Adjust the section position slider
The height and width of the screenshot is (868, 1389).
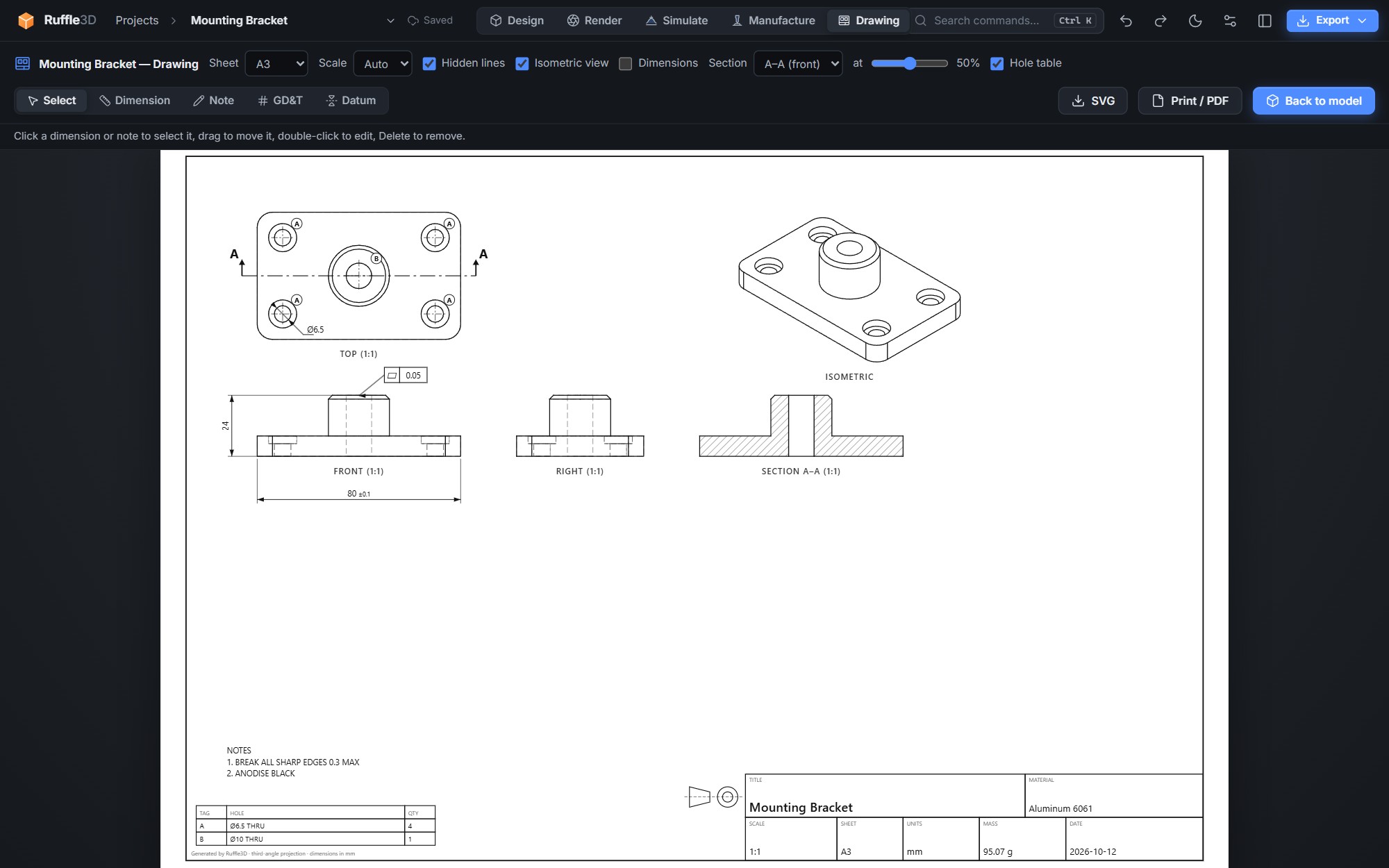910,64
